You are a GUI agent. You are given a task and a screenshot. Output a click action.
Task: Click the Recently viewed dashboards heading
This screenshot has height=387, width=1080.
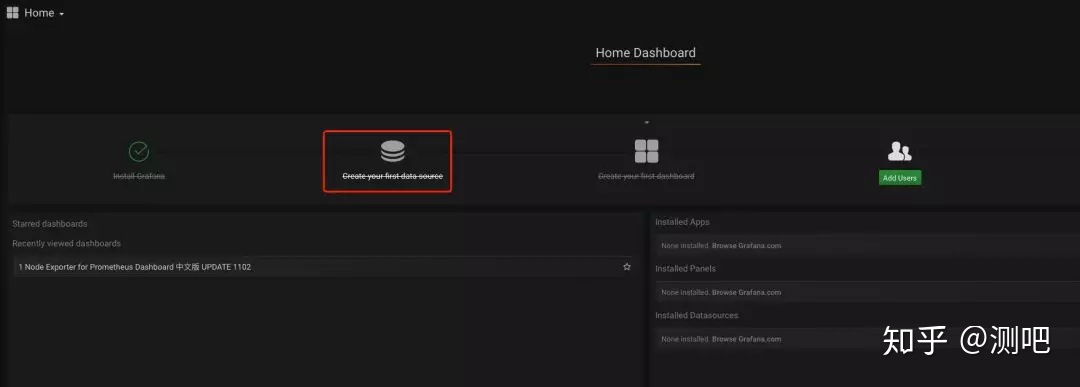coord(66,243)
